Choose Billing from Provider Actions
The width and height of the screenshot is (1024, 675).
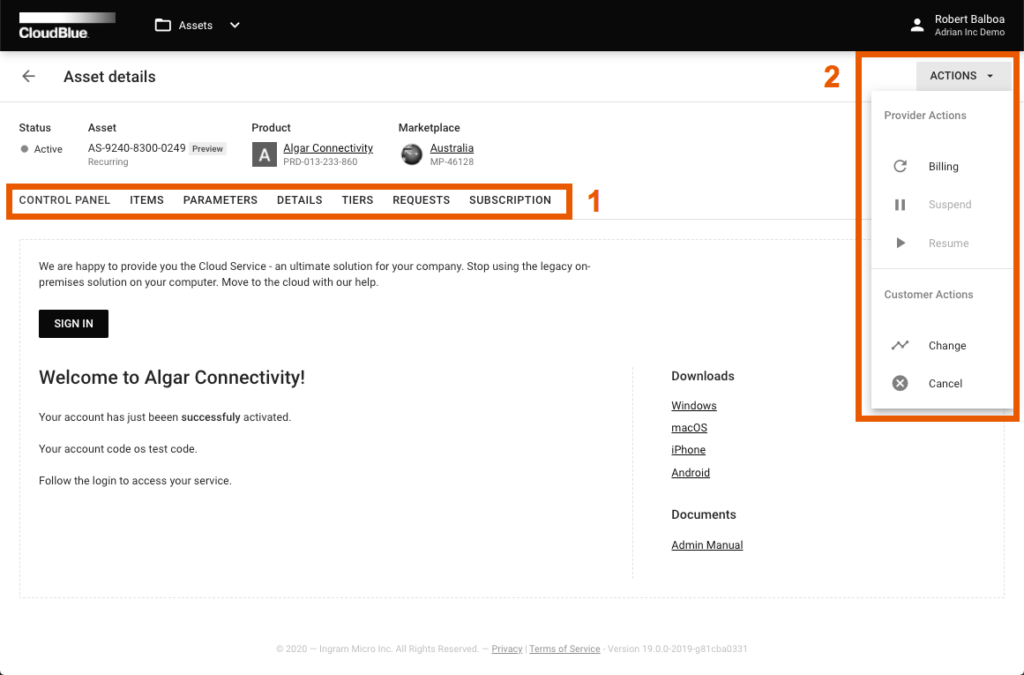pos(943,166)
